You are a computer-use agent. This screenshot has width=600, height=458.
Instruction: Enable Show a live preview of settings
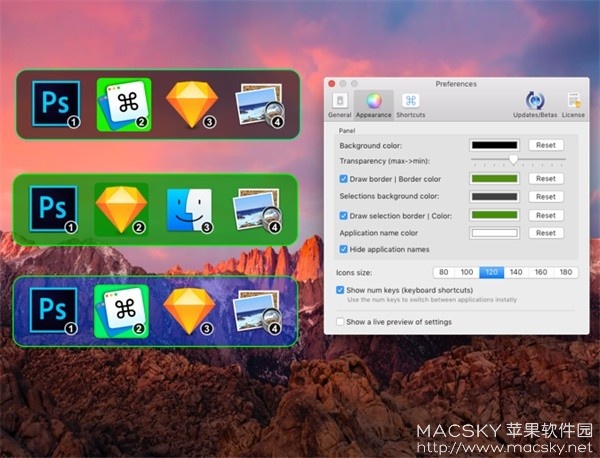pos(340,322)
